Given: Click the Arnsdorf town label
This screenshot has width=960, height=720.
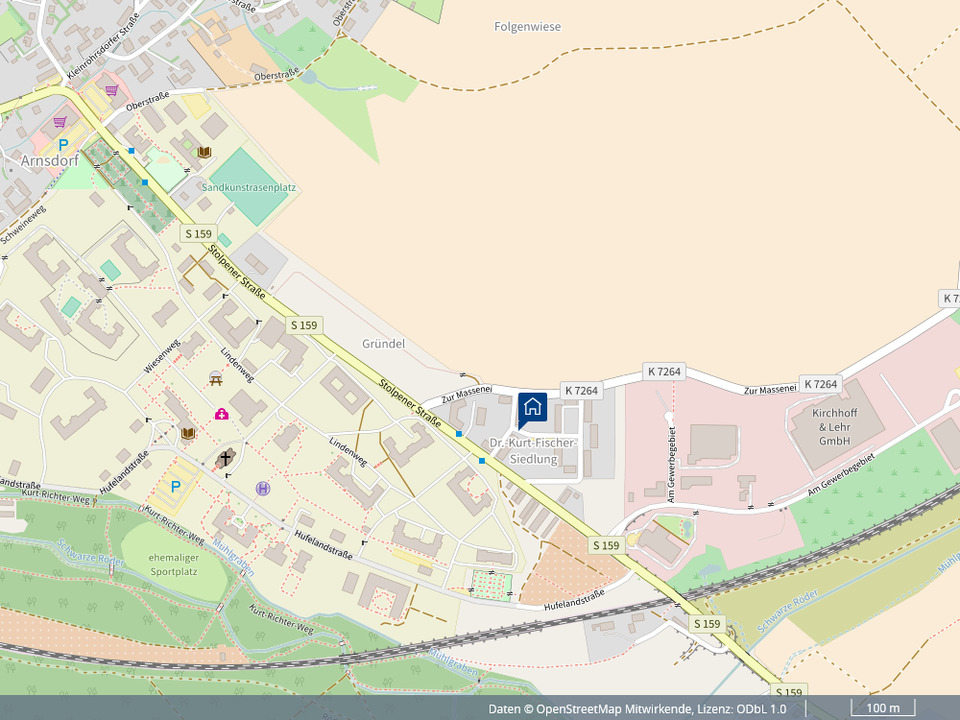Looking at the screenshot, I should click(x=49, y=160).
